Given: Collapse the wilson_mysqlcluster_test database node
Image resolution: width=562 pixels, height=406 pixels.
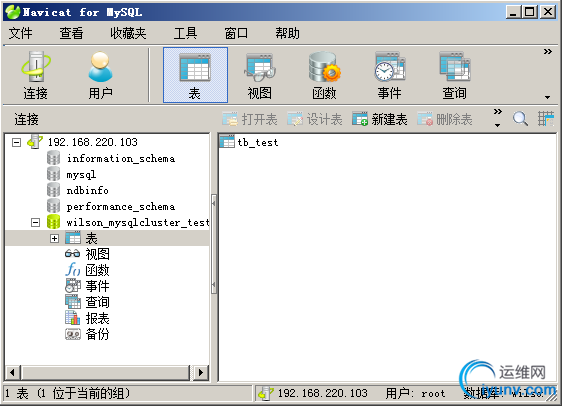Looking at the screenshot, I should pyautogui.click(x=35, y=223).
